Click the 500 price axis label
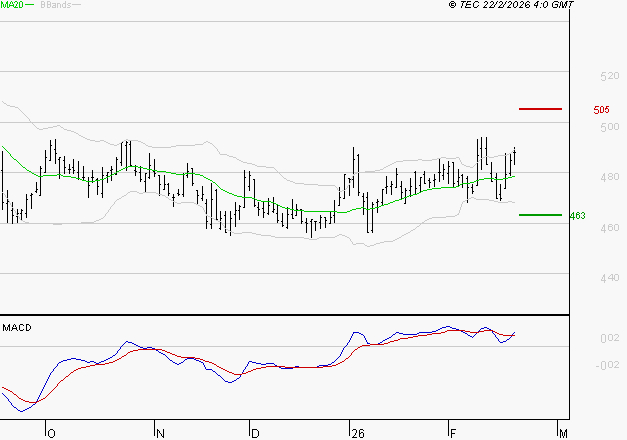Image resolution: width=627 pixels, height=440 pixels. [581, 127]
